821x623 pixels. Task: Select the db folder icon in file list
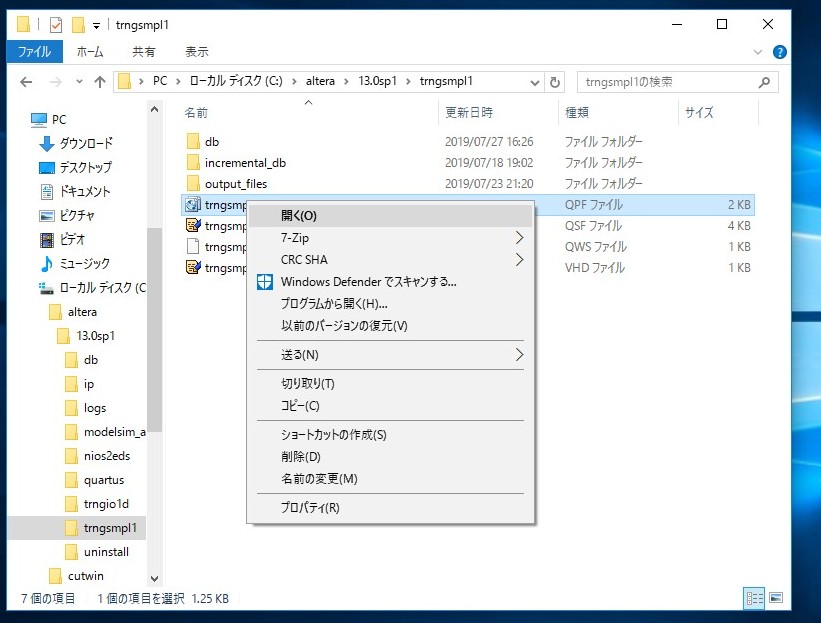coord(193,141)
